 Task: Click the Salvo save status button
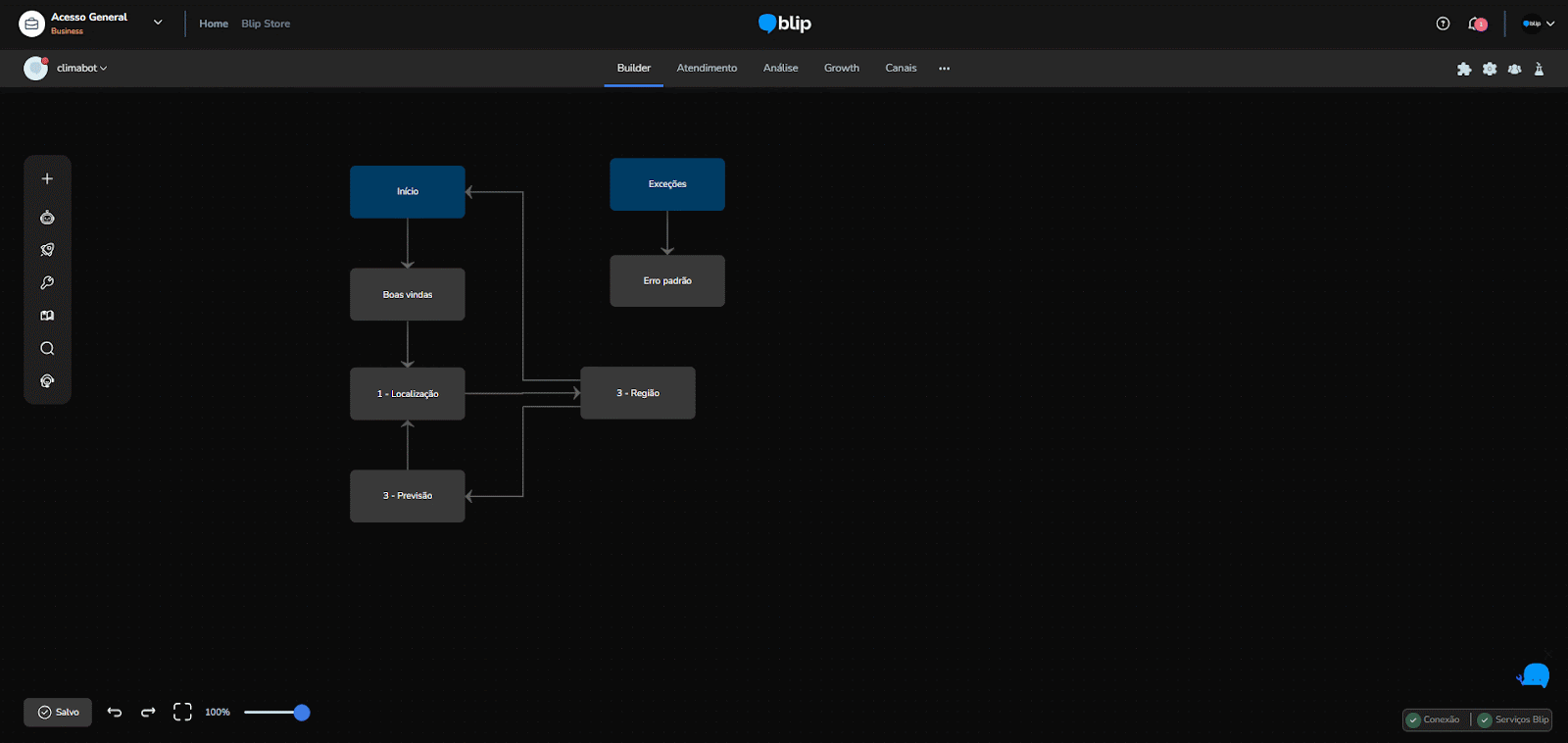[58, 713]
